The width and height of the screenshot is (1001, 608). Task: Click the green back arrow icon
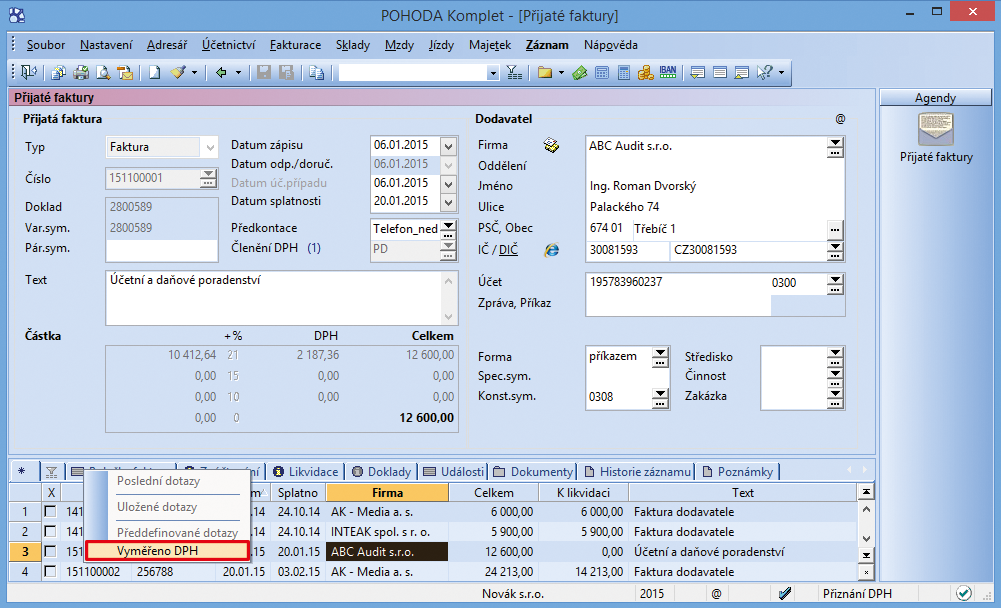[222, 72]
